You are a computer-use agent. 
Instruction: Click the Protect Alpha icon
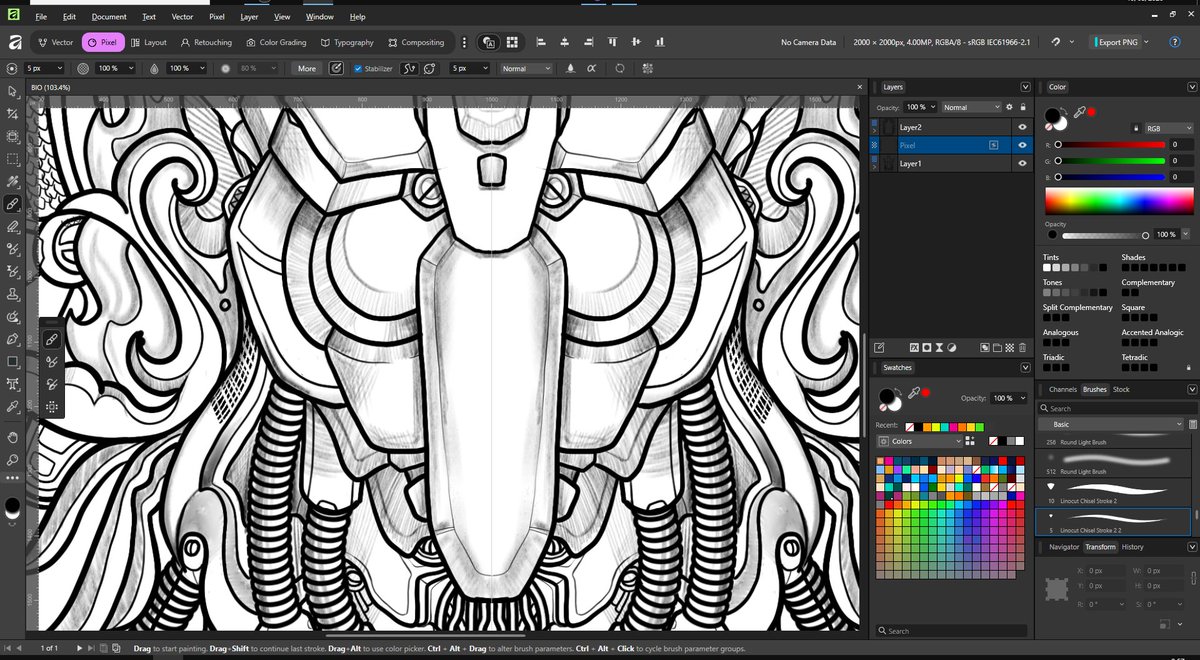592,68
